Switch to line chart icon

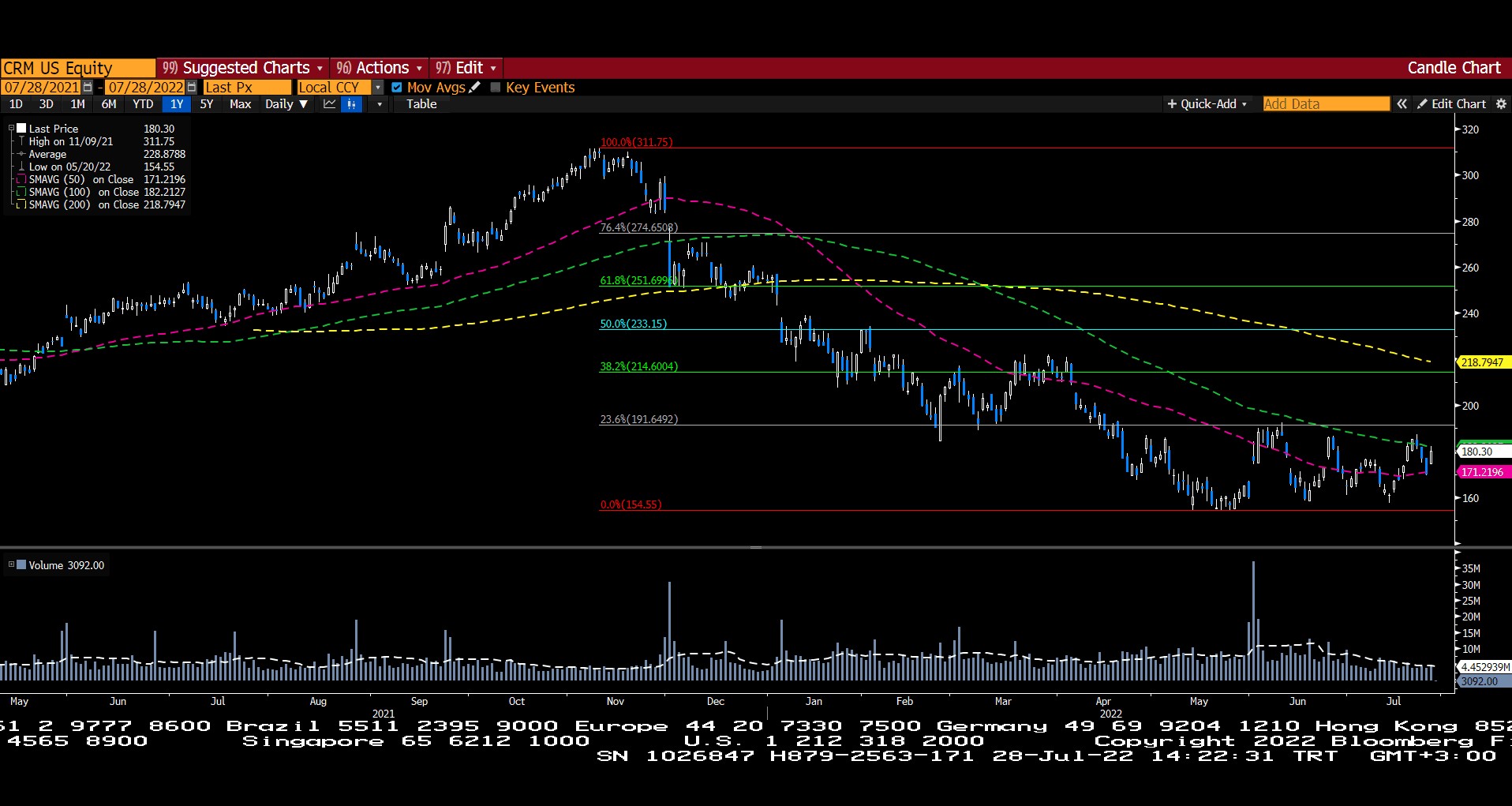(330, 104)
